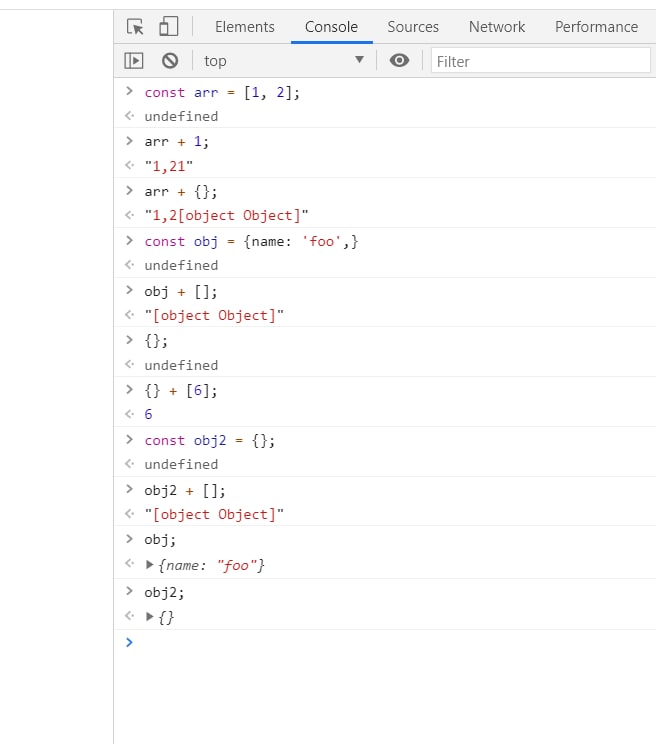Viewport: 656px width, 744px height.
Task: Open the Performance tab
Action: 596,27
